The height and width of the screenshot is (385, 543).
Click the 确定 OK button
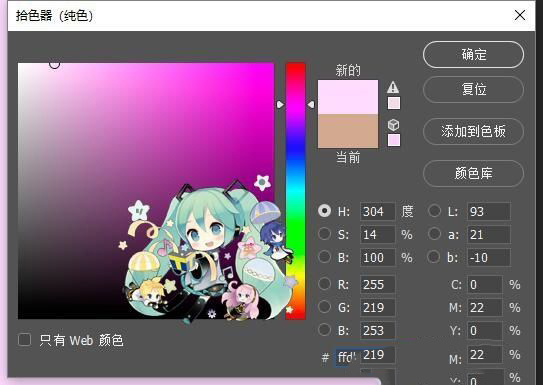pyautogui.click(x=473, y=55)
